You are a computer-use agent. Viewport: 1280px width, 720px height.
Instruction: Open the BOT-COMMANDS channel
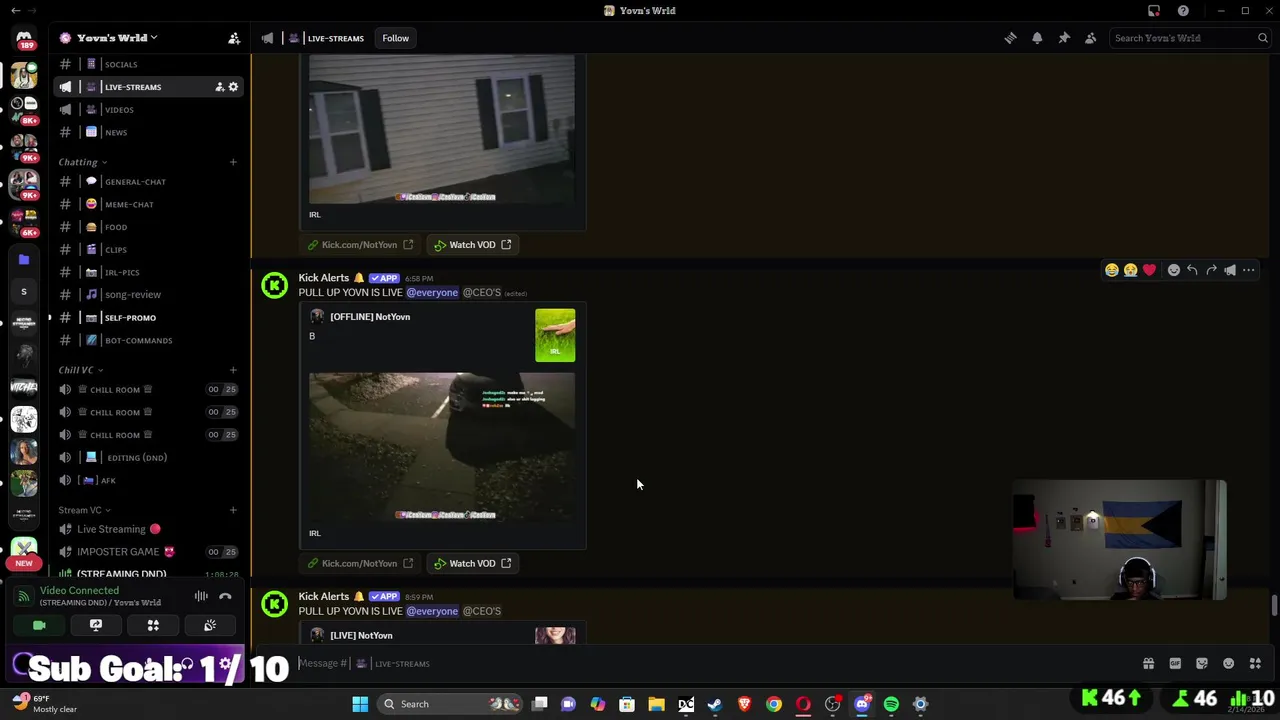point(149,340)
